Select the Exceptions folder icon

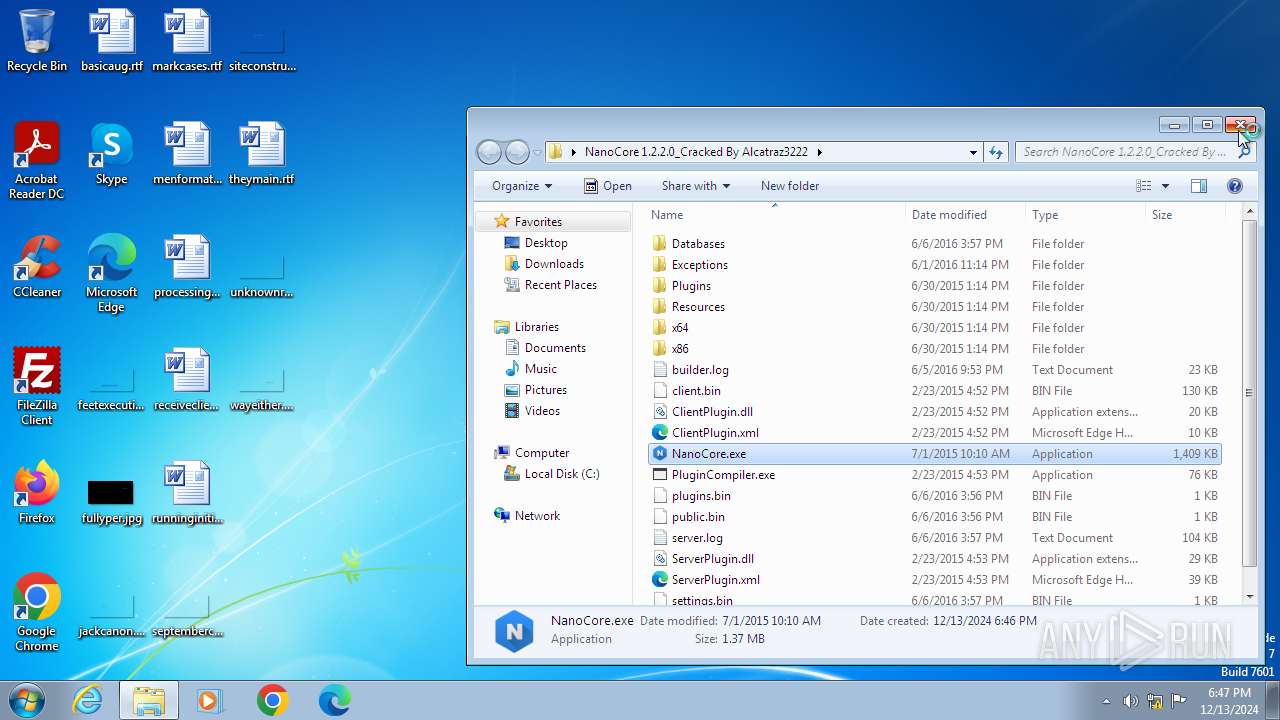click(x=659, y=265)
